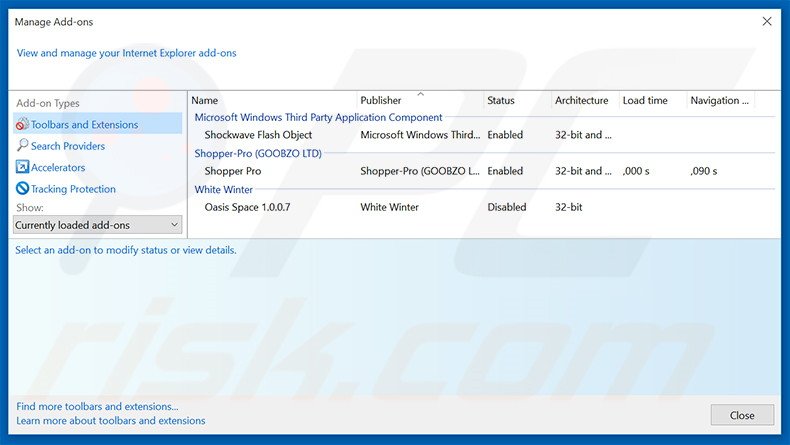Viewport: 790px width, 445px height.
Task: Select the Shopper Pro add-on row
Action: point(483,171)
